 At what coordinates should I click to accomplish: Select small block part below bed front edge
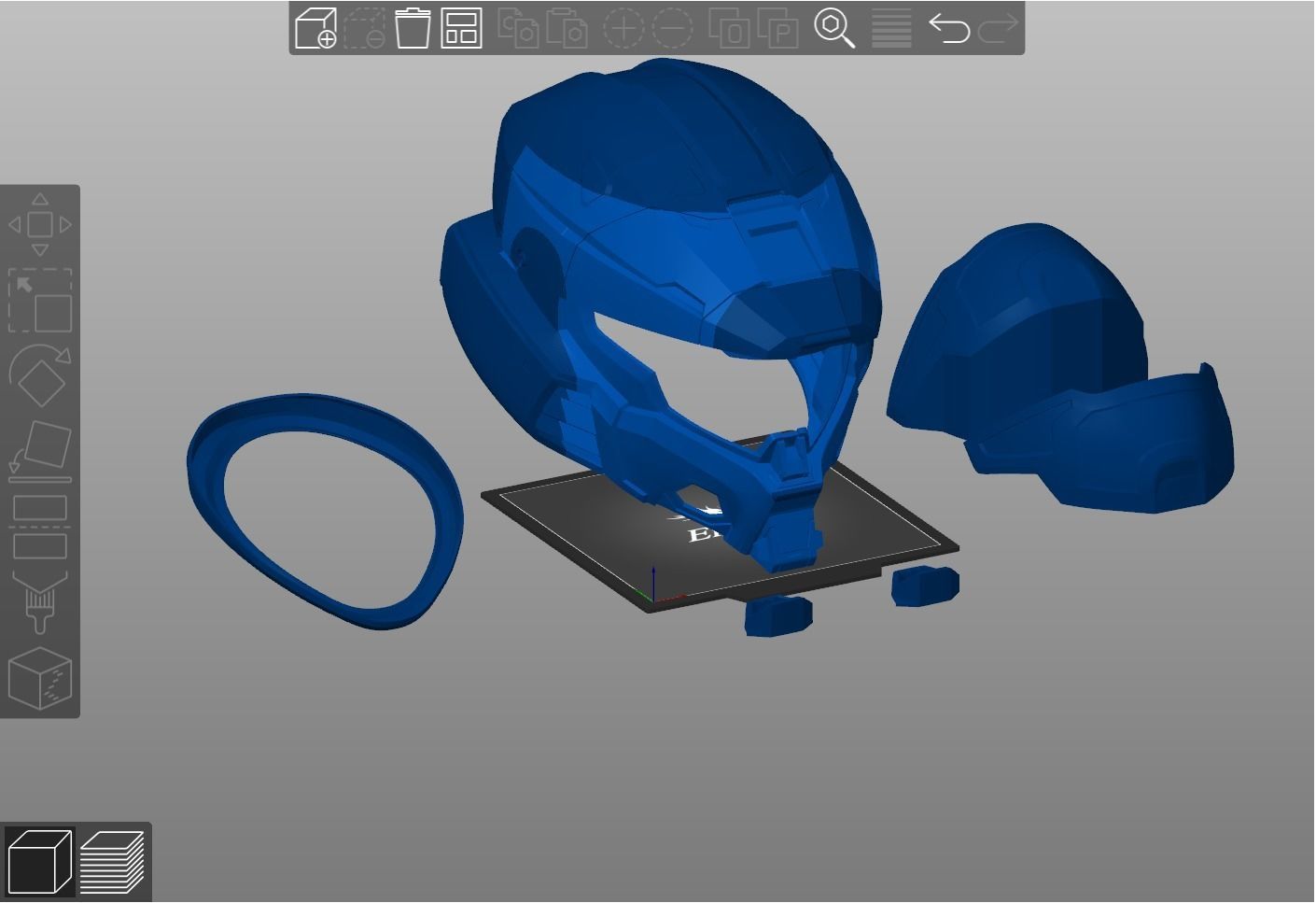click(778, 616)
